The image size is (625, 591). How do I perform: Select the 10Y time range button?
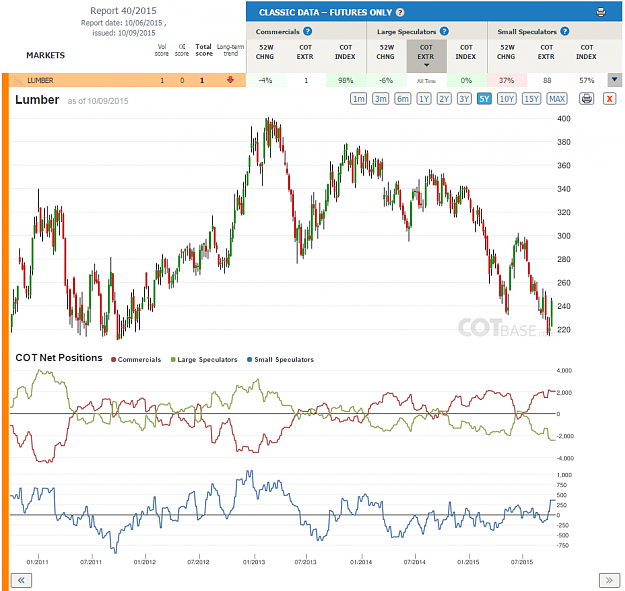(507, 99)
